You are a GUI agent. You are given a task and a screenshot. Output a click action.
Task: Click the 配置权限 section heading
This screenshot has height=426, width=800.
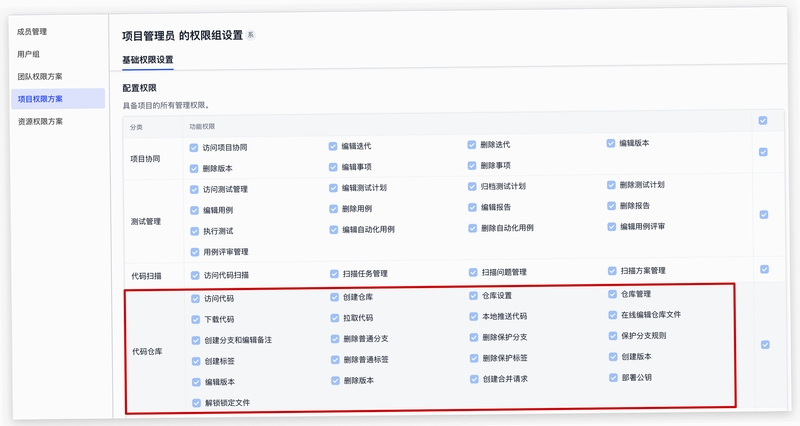(139, 88)
